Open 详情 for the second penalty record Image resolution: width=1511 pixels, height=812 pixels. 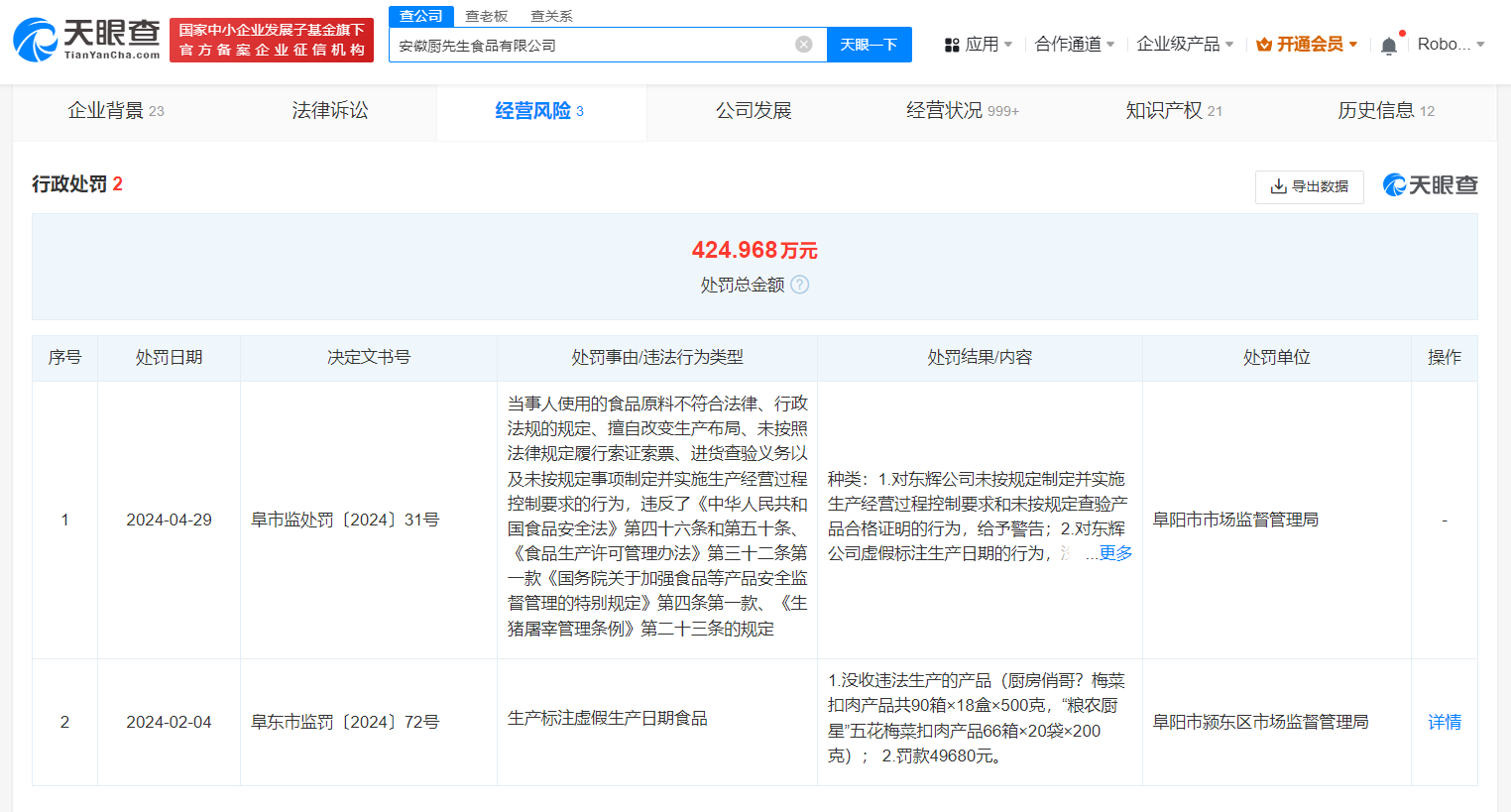pos(1444,722)
